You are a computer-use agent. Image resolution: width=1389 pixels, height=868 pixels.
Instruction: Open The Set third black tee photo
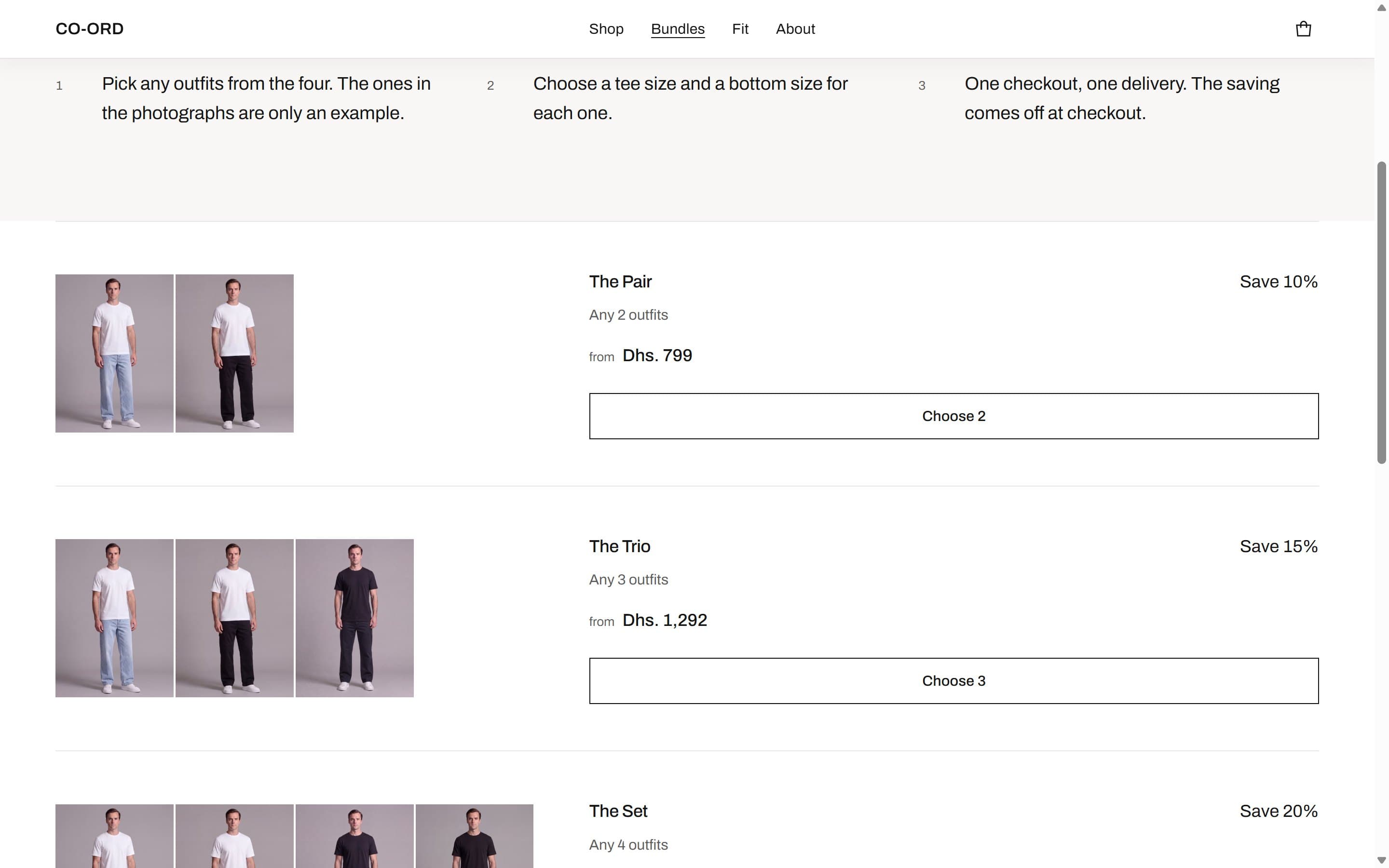coord(354,837)
